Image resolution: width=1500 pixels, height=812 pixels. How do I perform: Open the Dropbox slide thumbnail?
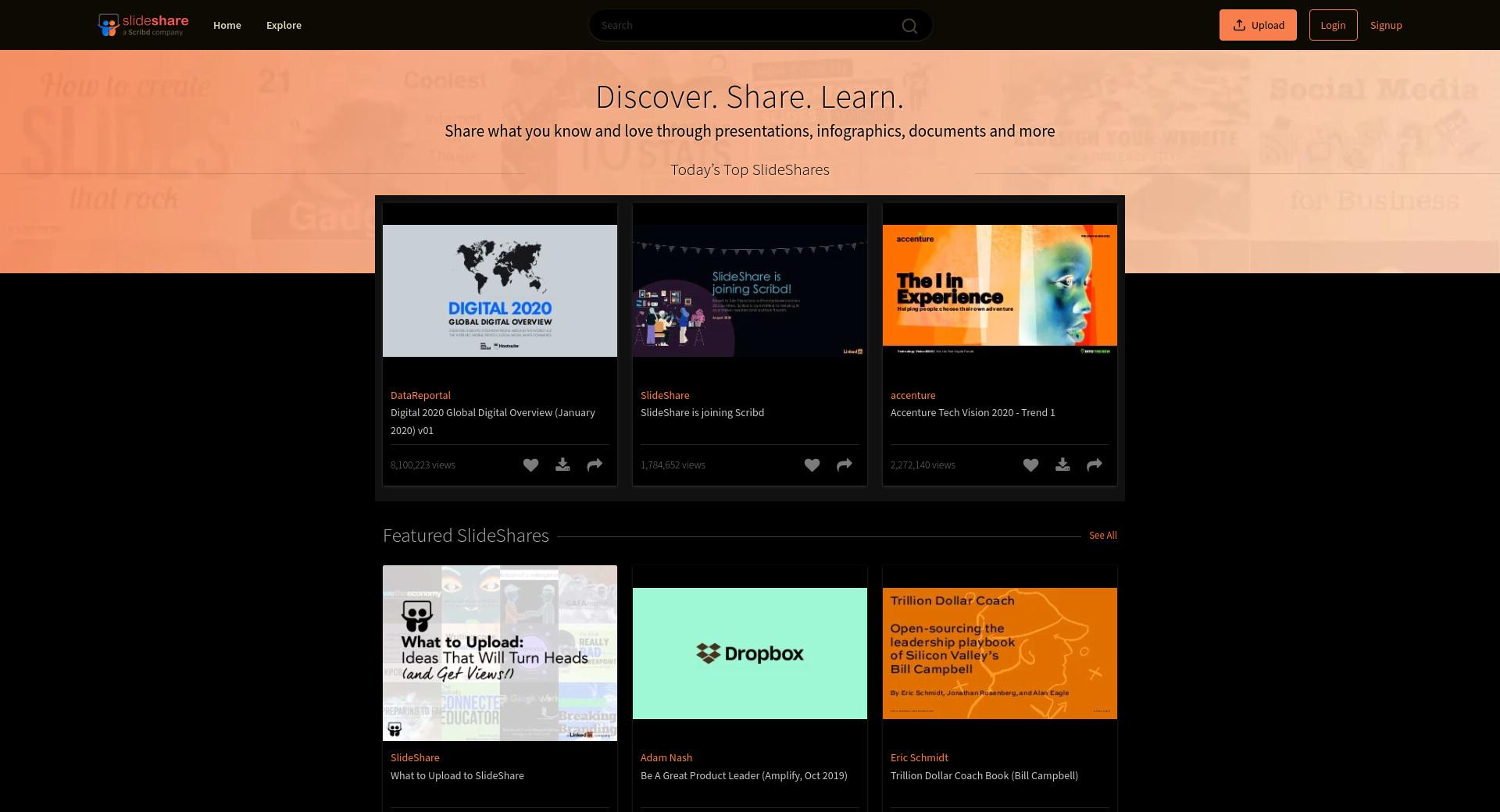750,653
